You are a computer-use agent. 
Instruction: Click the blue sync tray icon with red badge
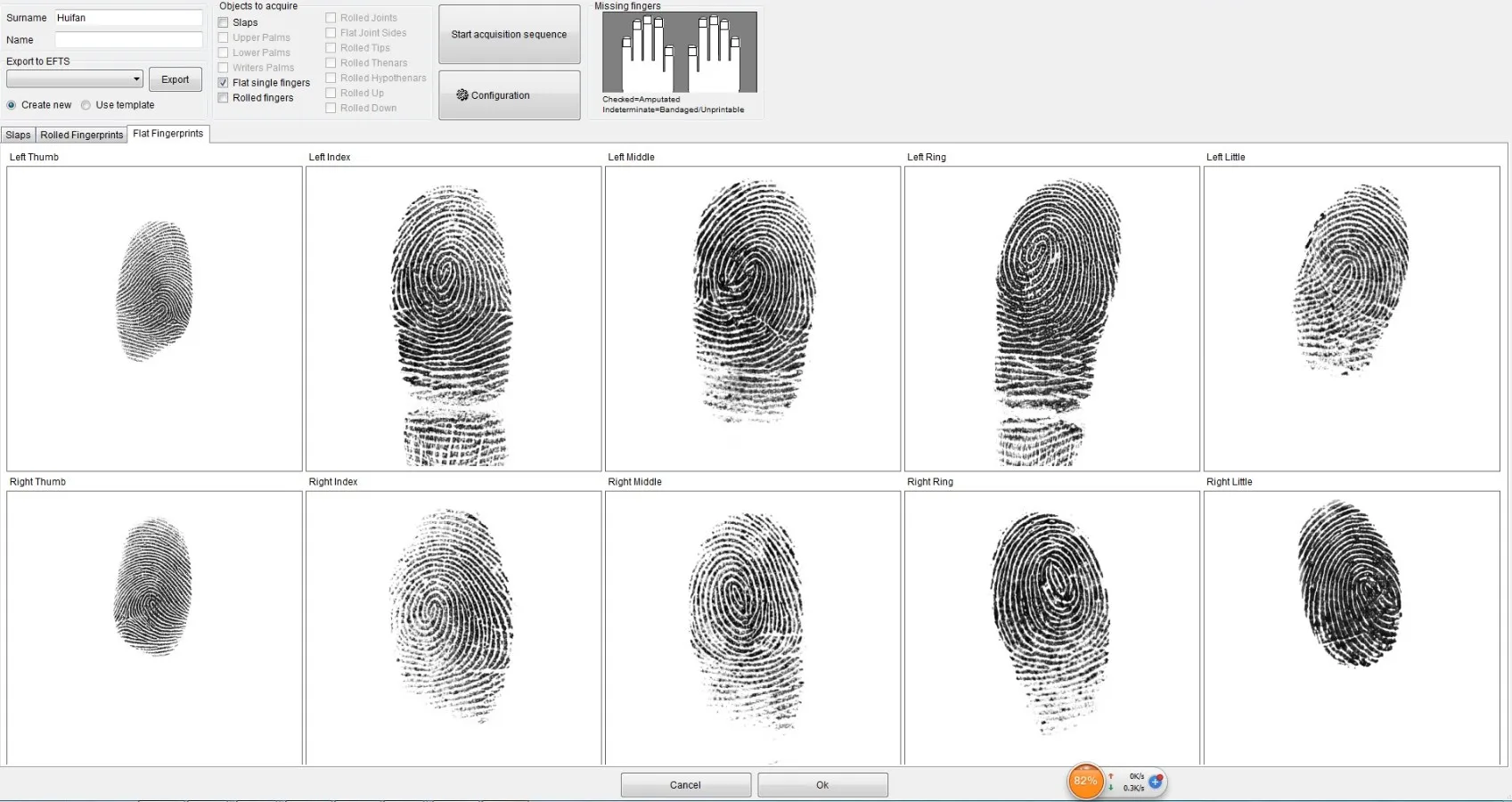[x=1154, y=782]
